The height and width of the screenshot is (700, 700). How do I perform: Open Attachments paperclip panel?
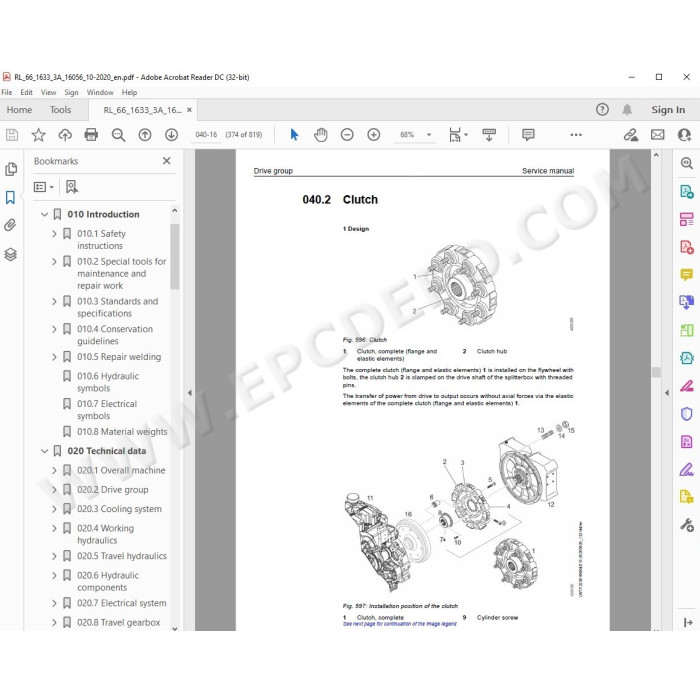[10, 225]
